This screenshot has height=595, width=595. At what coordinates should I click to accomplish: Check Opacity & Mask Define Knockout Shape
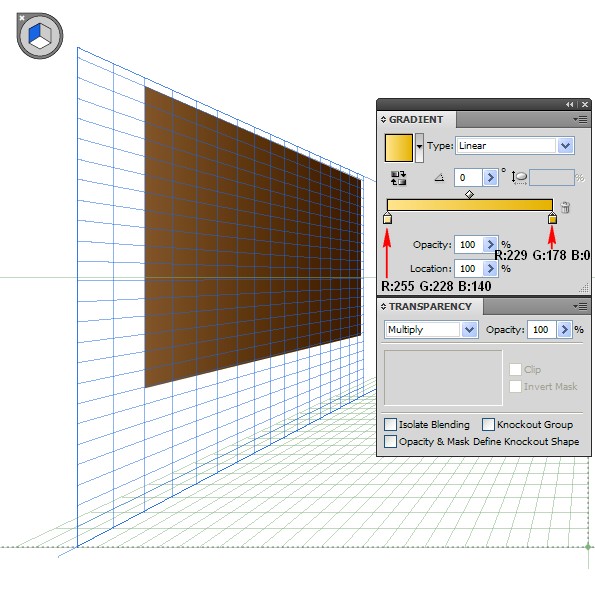click(x=390, y=441)
